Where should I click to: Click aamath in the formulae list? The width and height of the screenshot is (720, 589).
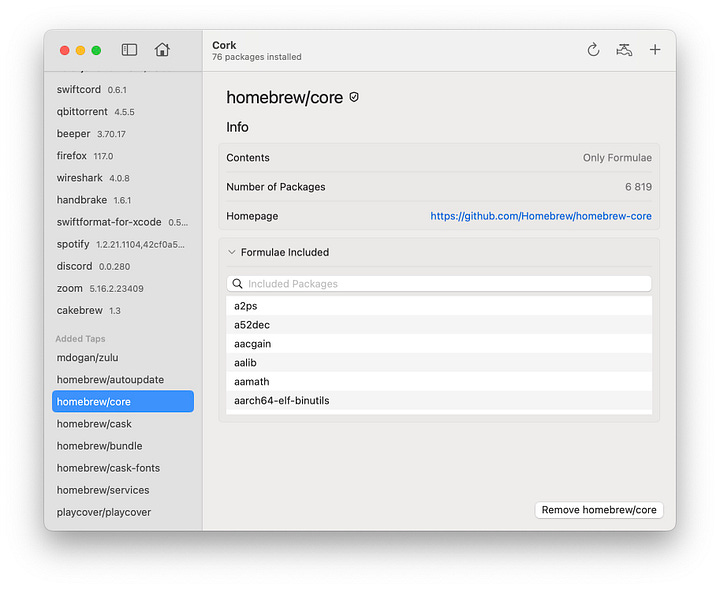(439, 381)
